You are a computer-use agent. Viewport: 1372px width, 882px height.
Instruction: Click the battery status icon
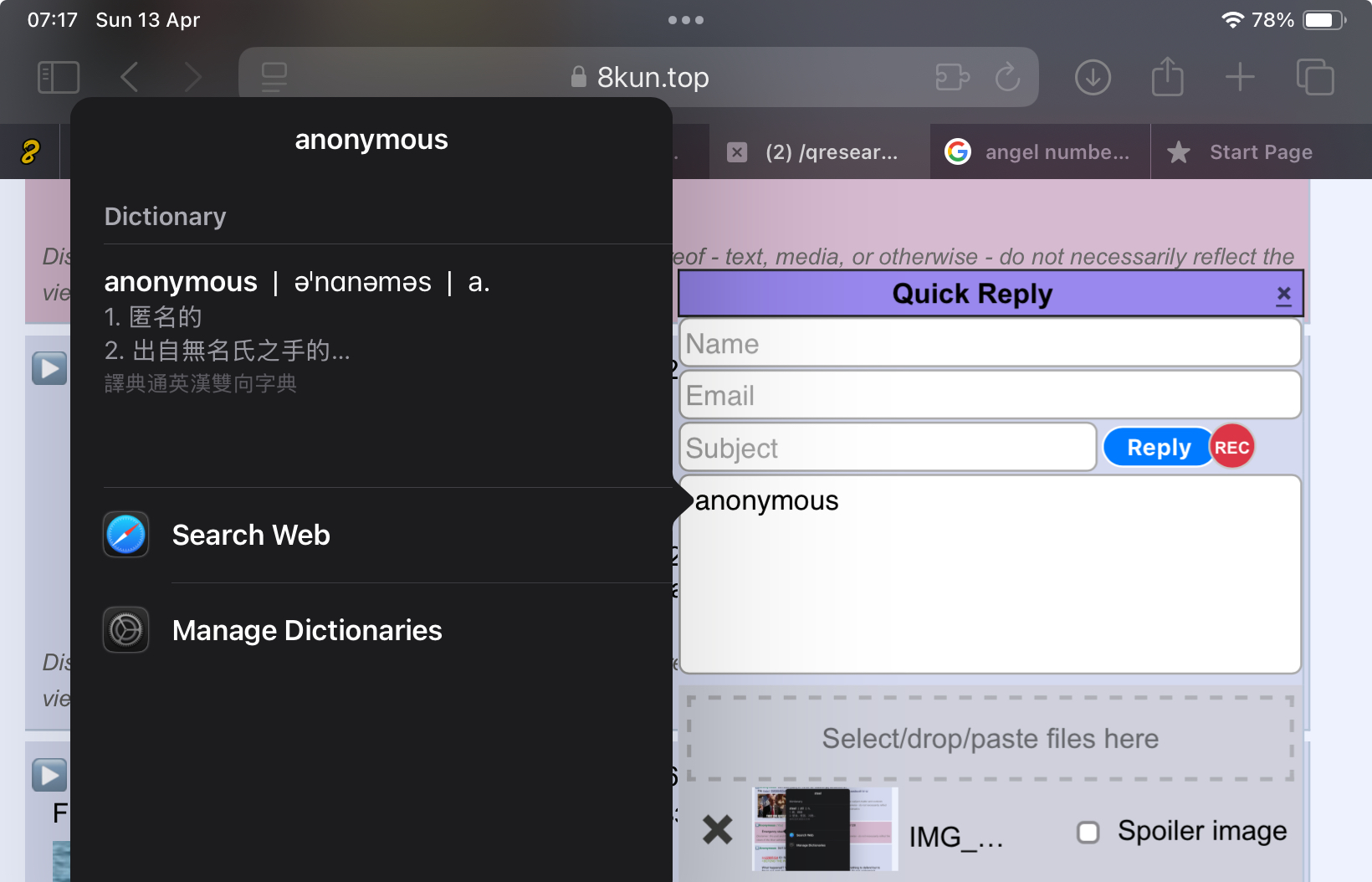pyautogui.click(x=1324, y=20)
